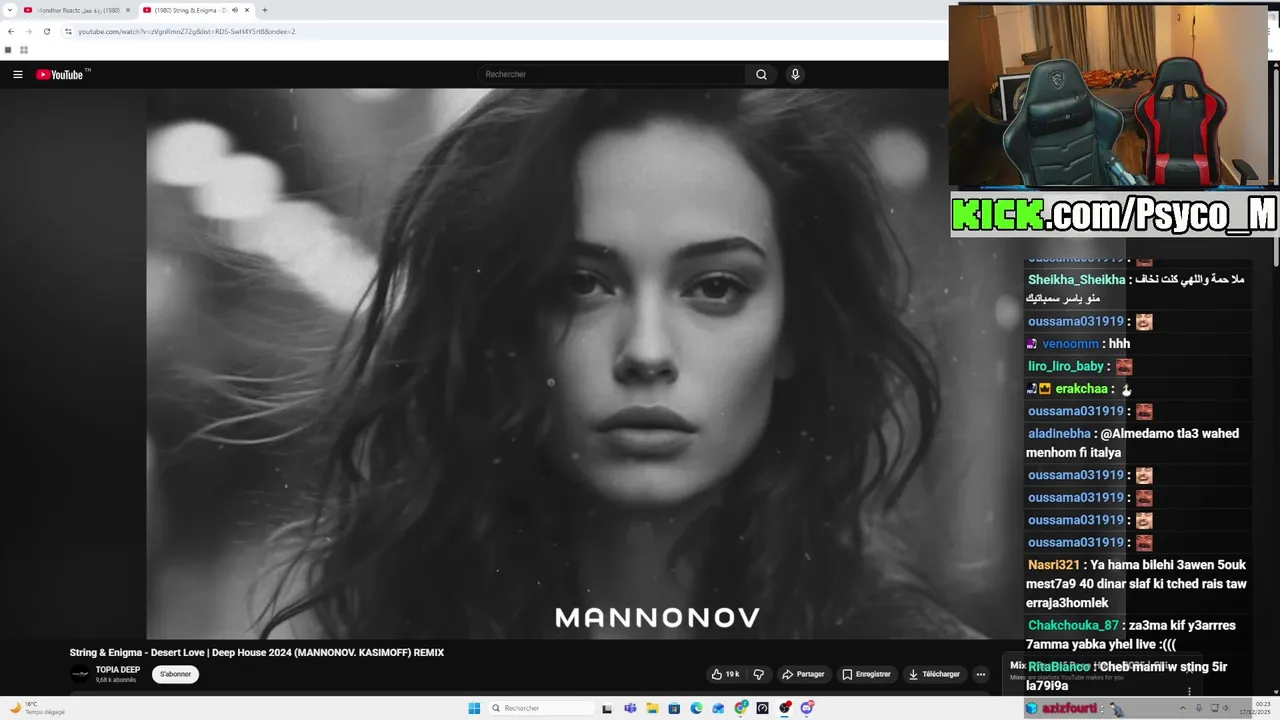Click the taskbar Rechercher search box
The image size is (1280, 720).
(541, 708)
